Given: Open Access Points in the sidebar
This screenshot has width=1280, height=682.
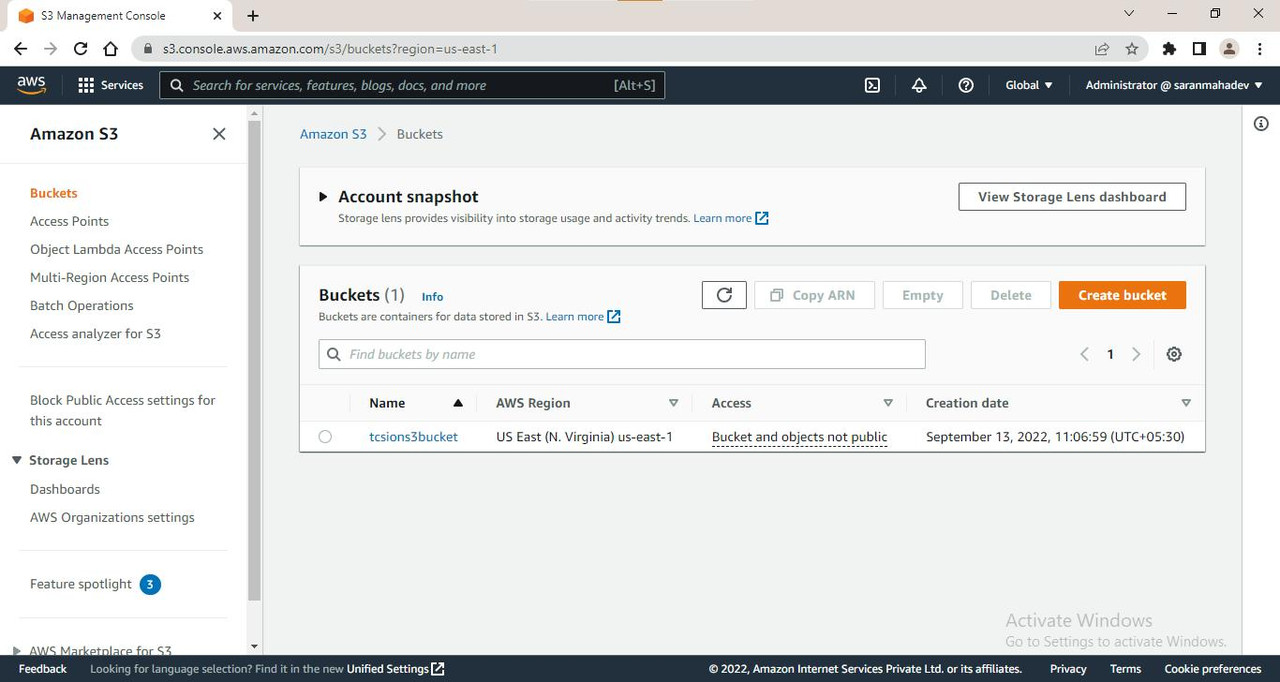Looking at the screenshot, I should pyautogui.click(x=69, y=221).
